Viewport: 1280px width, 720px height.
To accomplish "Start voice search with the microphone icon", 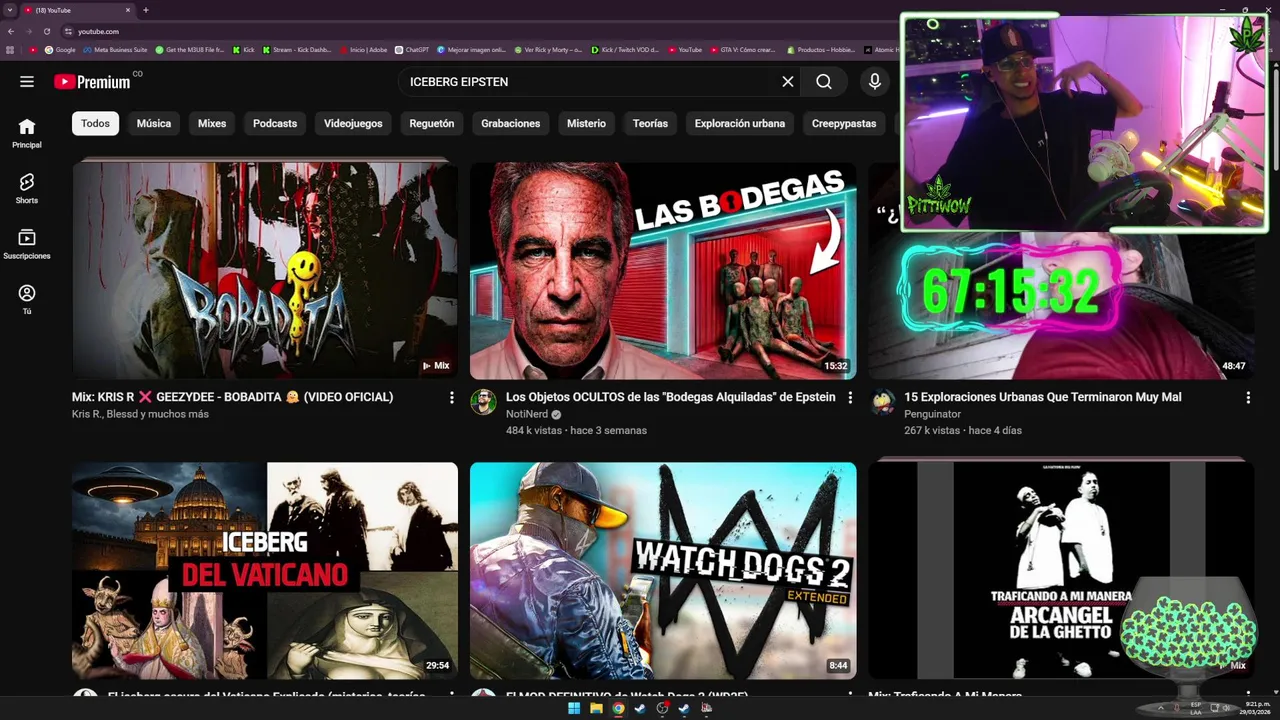I will (875, 82).
